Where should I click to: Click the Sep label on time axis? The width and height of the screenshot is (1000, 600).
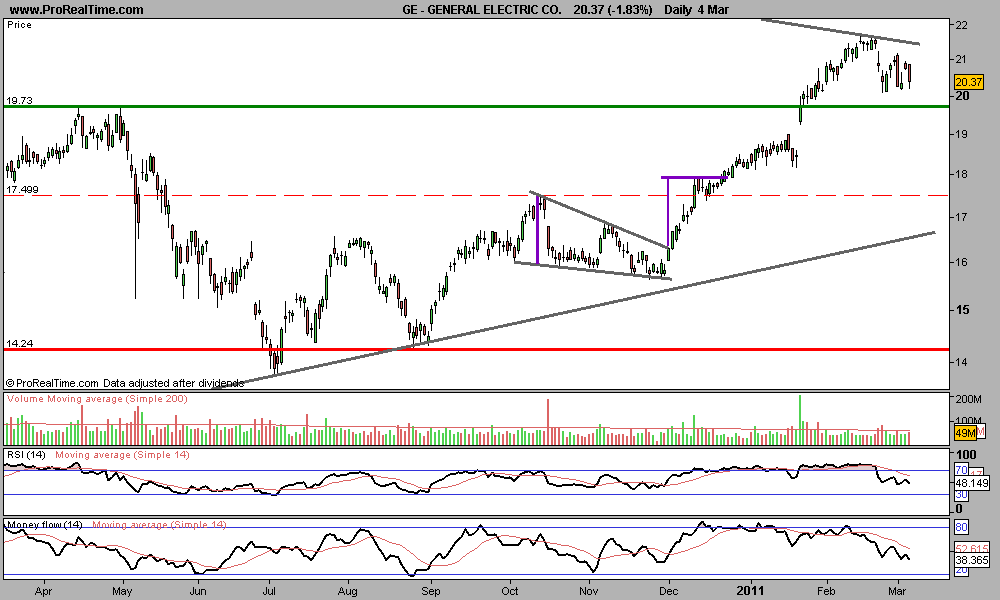tap(430, 591)
